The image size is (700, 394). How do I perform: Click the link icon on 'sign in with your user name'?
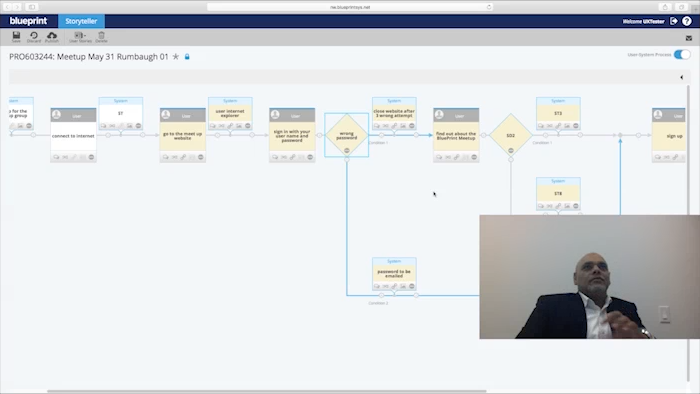[292, 157]
